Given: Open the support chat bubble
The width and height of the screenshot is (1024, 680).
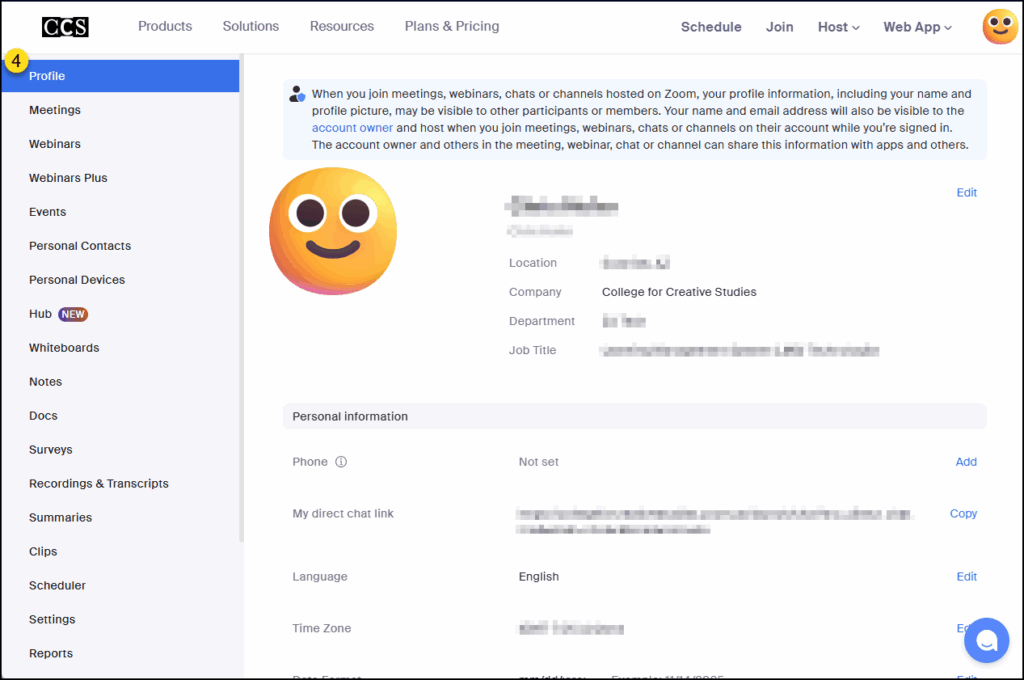Looking at the screenshot, I should pyautogui.click(x=986, y=640).
